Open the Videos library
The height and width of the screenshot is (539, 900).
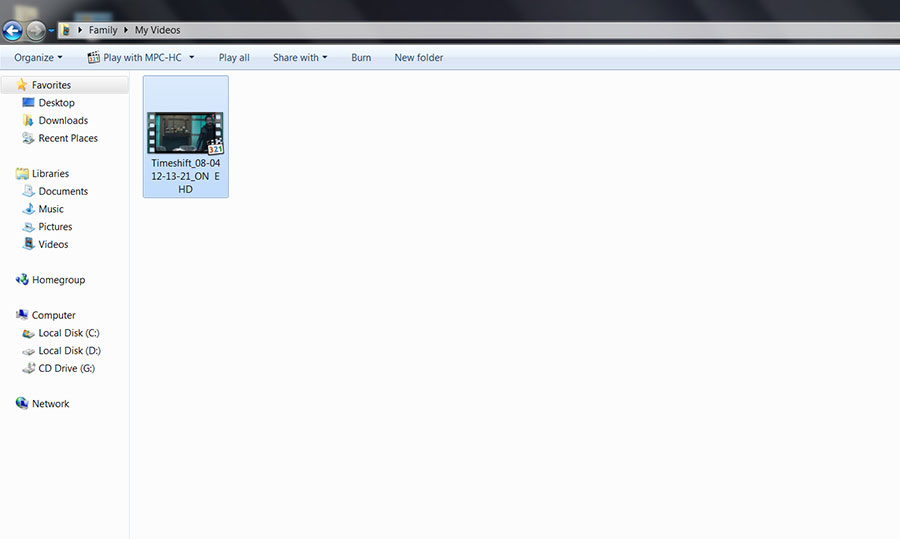[53, 245]
